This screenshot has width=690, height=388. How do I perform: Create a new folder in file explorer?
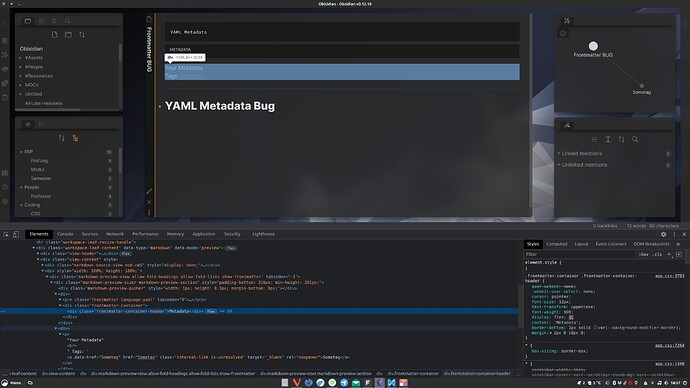(x=68, y=34)
